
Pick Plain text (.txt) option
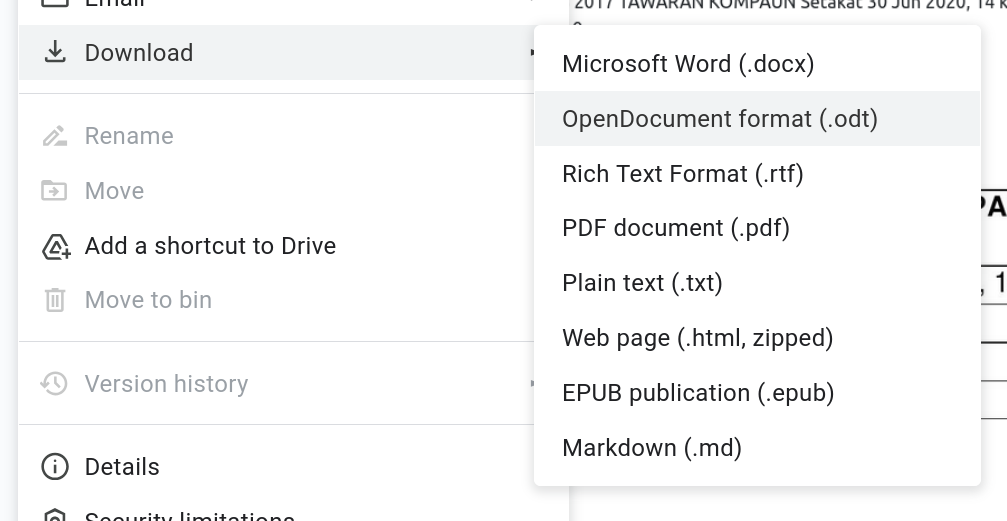tap(642, 283)
